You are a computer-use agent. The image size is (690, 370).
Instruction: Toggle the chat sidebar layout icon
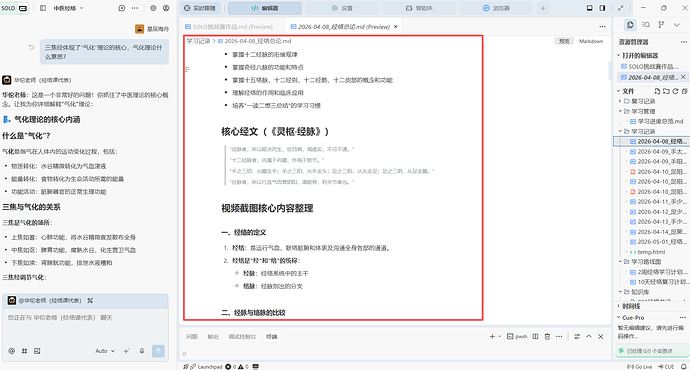click(x=43, y=8)
